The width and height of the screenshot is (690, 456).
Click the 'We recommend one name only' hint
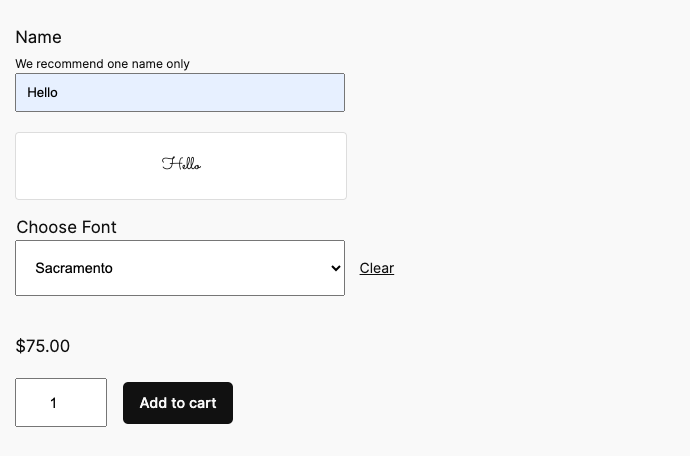[x=102, y=64]
